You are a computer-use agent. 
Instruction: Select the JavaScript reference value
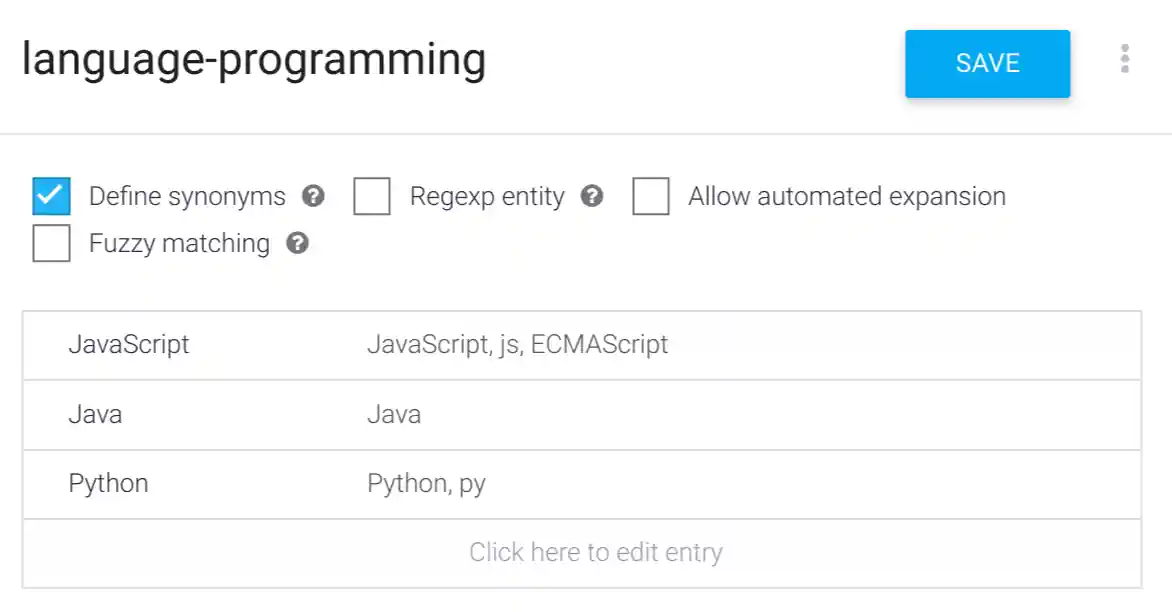point(129,345)
